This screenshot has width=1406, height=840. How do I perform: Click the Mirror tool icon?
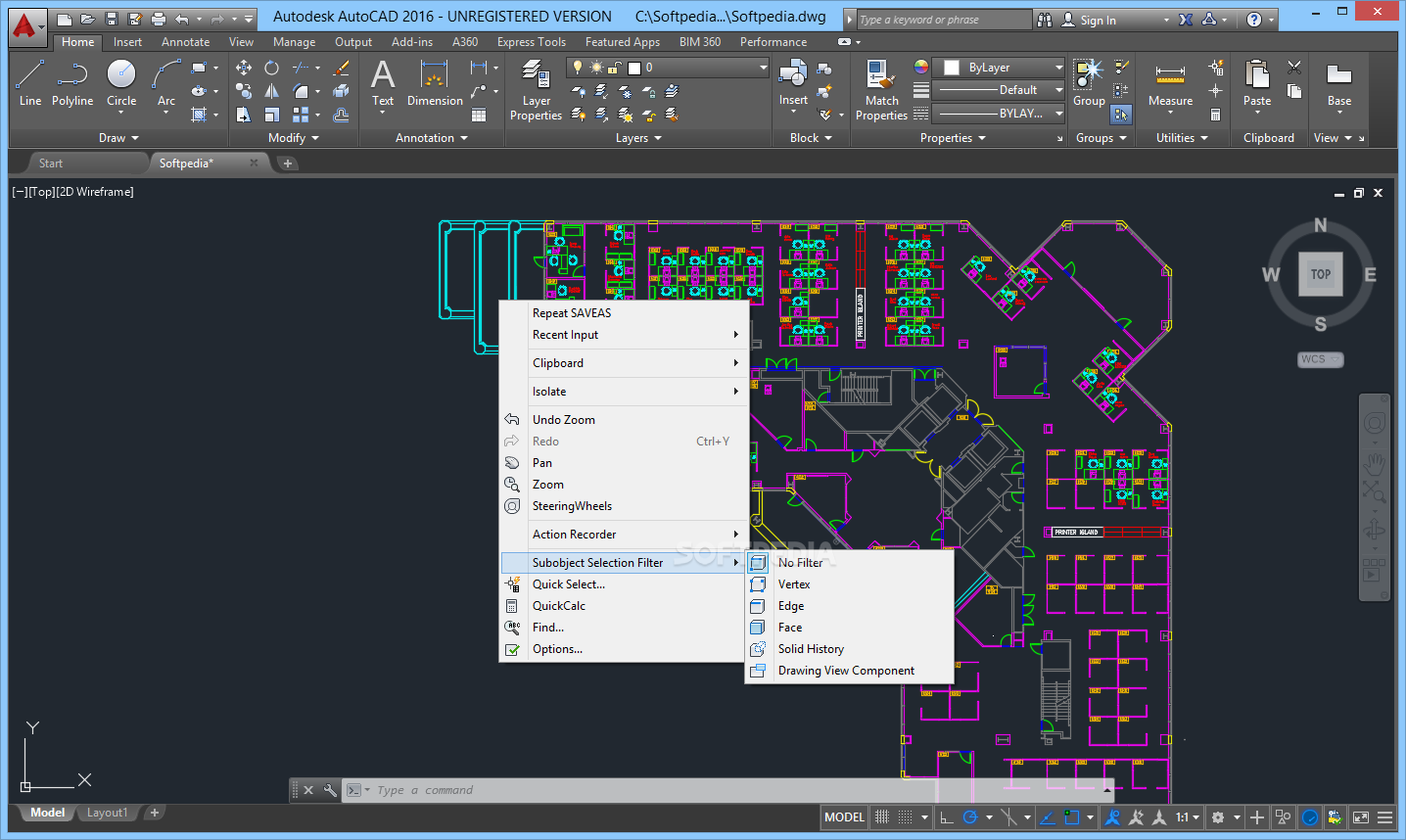[272, 91]
